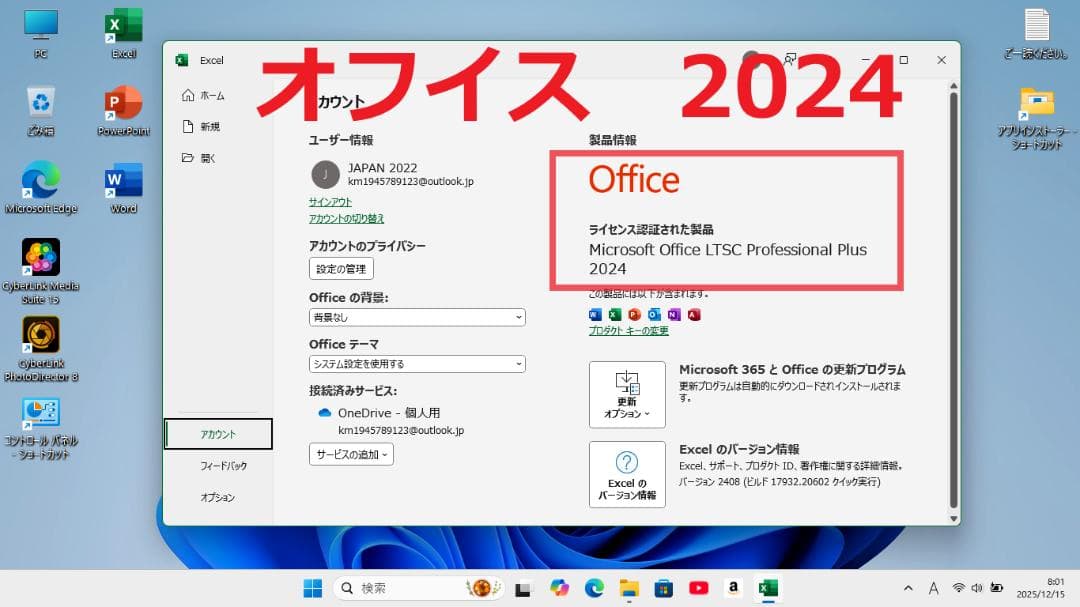Image resolution: width=1080 pixels, height=607 pixels.
Task: Open Microsoft Store from the taskbar
Action: pyautogui.click(x=664, y=588)
